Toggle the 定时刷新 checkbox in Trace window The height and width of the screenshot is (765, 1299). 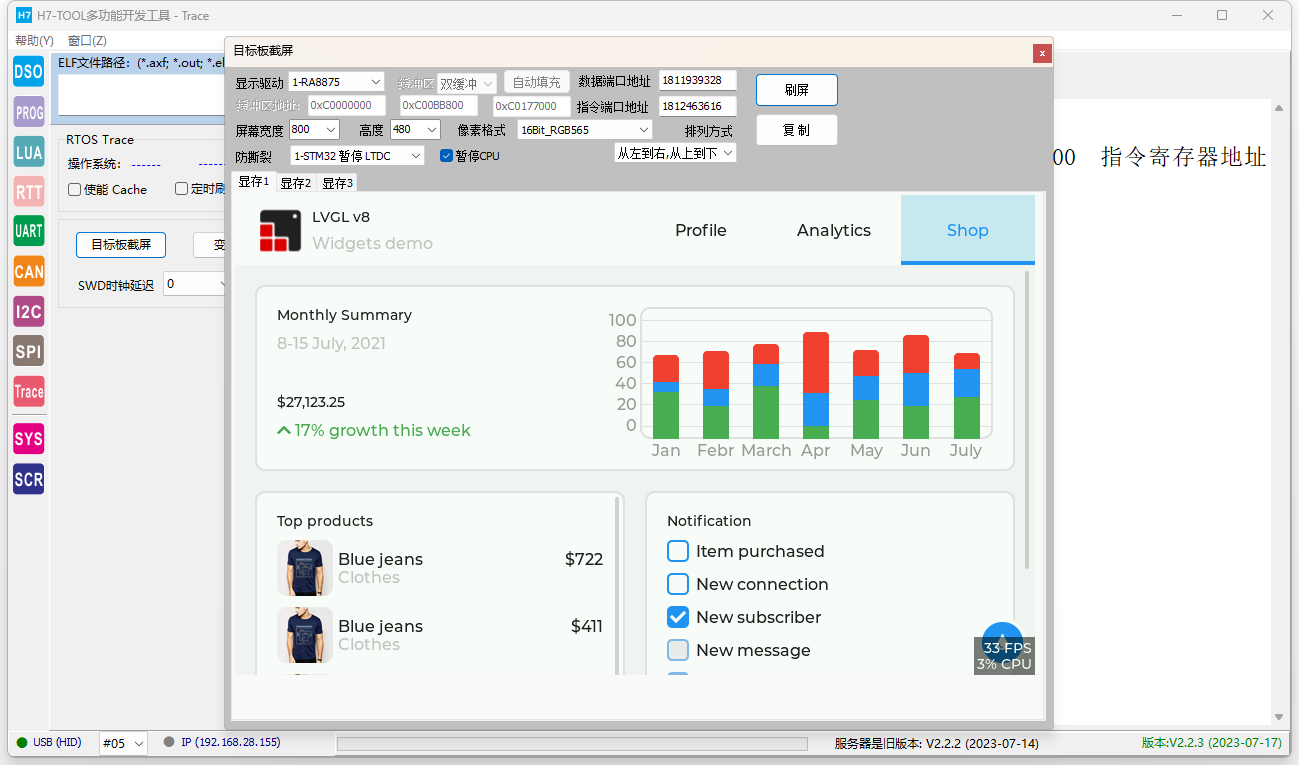[x=181, y=189]
